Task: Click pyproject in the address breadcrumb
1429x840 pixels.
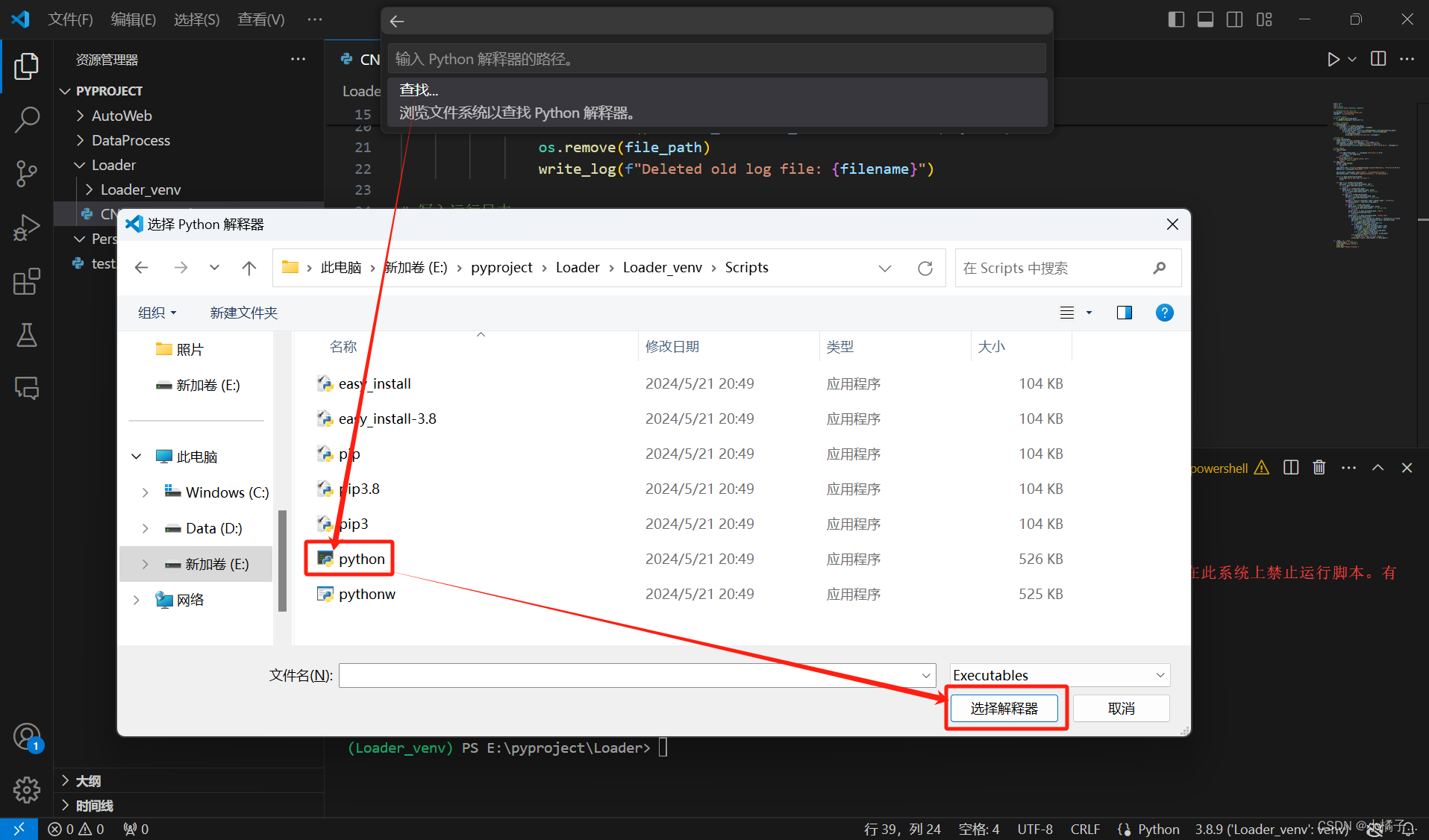Action: pyautogui.click(x=501, y=268)
